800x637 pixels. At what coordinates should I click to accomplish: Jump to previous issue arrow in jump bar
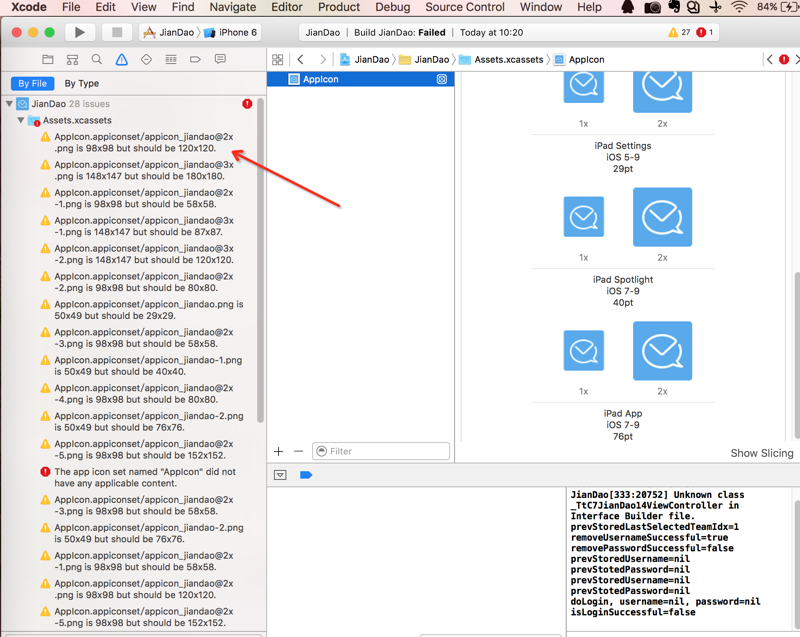click(770, 60)
